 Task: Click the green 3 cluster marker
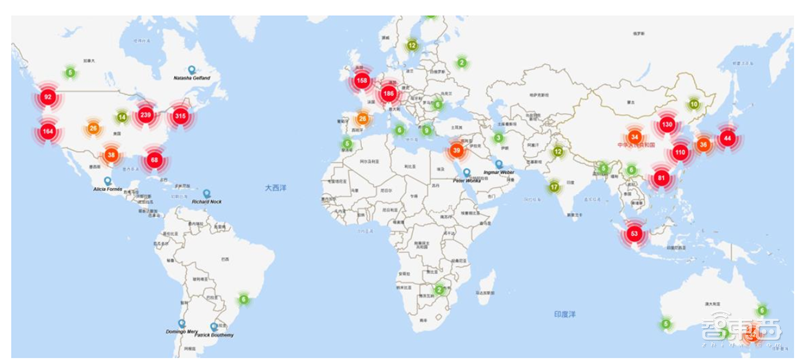point(498,138)
